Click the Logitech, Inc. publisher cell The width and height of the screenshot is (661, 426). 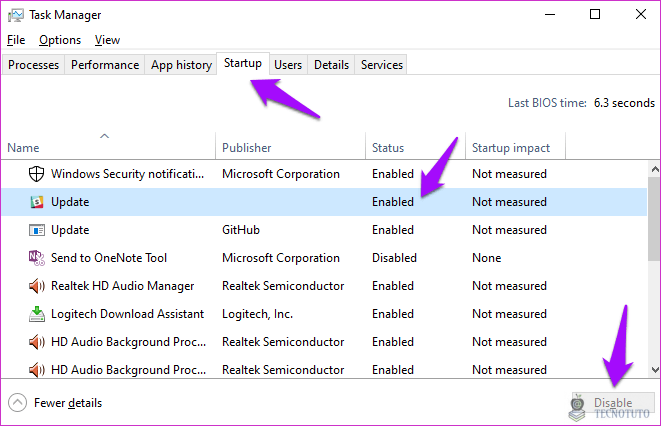[257, 314]
